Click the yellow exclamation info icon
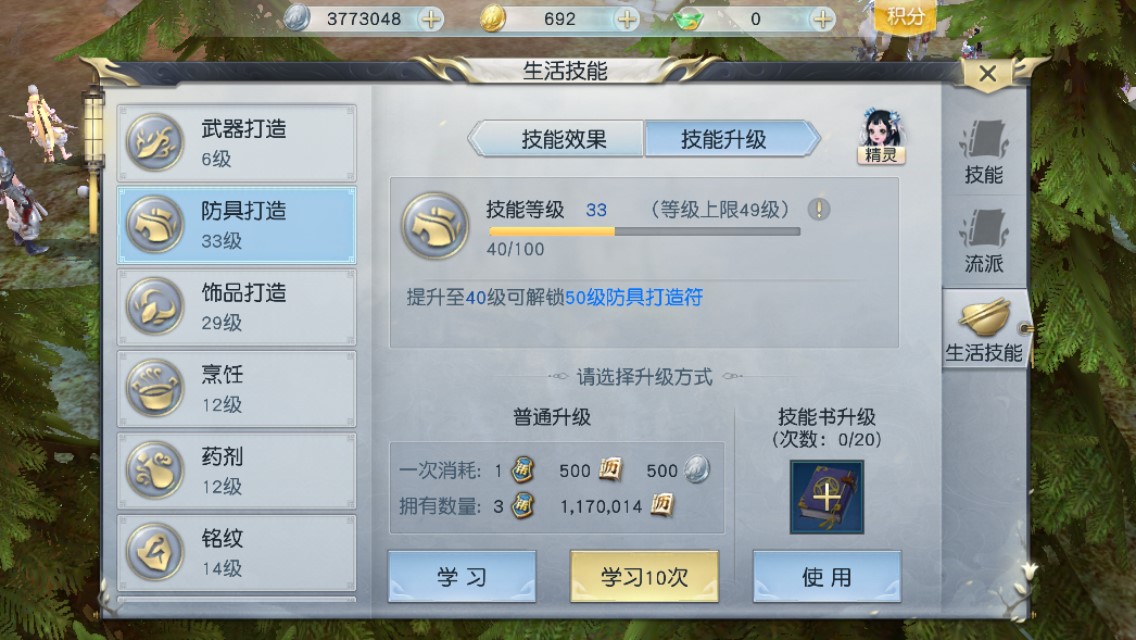This screenshot has width=1136, height=640. [819, 209]
